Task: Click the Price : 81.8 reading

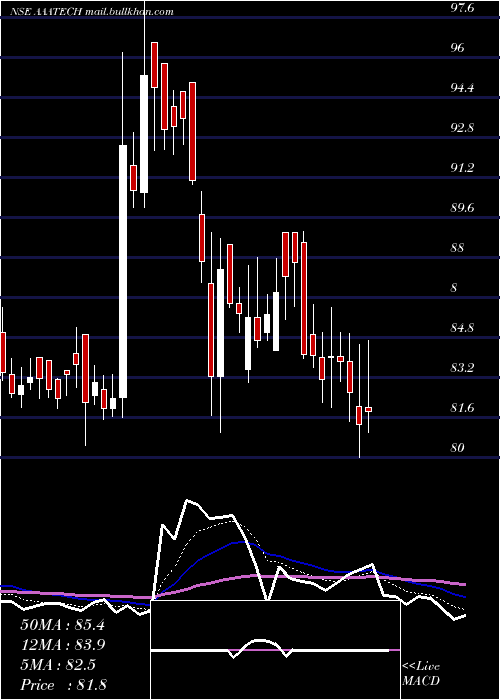Action: click(63, 685)
